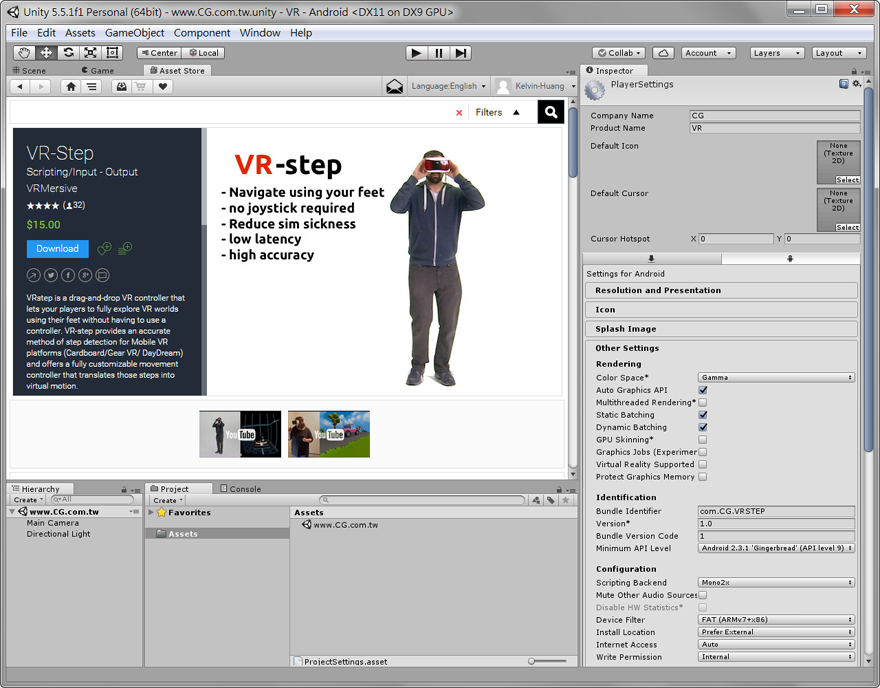Open Device Filter dropdown

[776, 620]
